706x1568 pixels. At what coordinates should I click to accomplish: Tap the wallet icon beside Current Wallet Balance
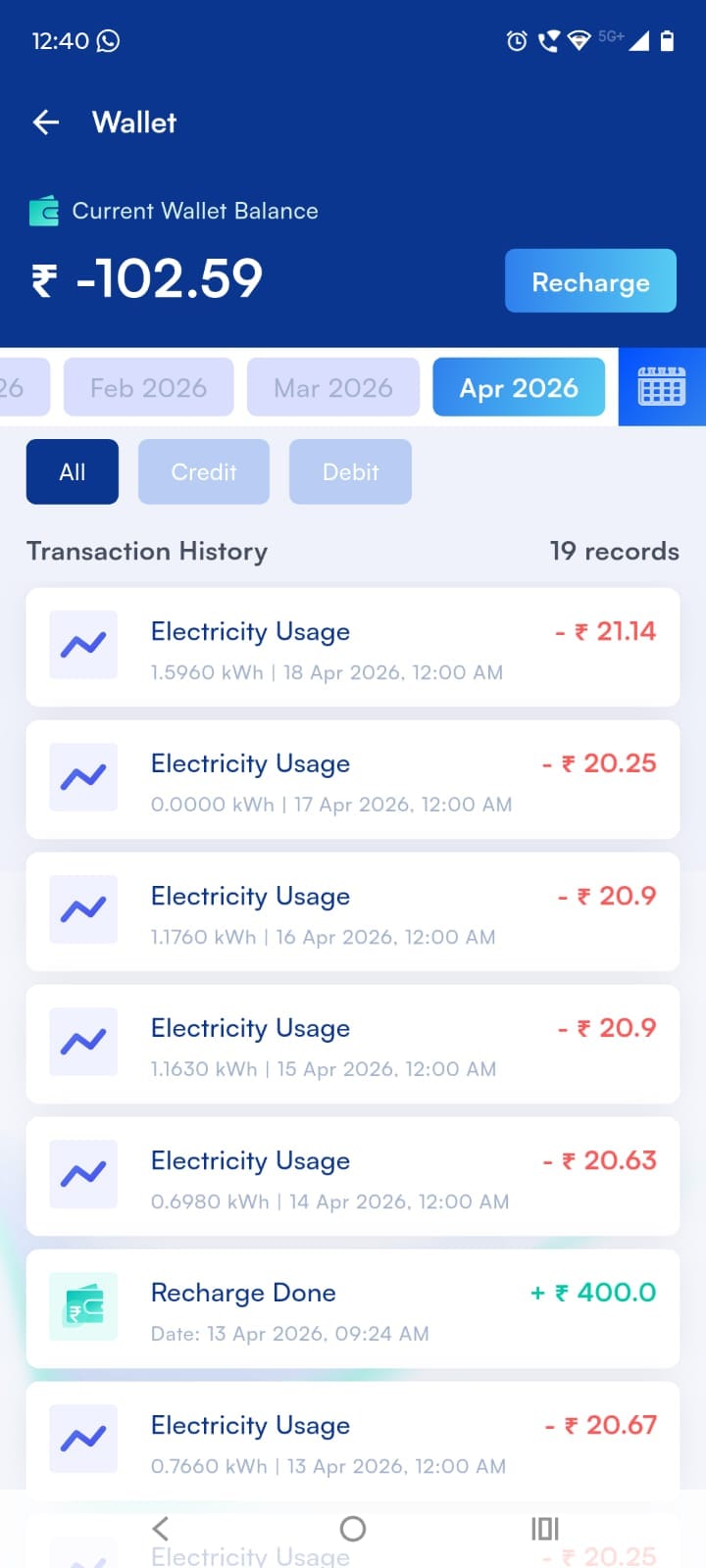coord(44,211)
